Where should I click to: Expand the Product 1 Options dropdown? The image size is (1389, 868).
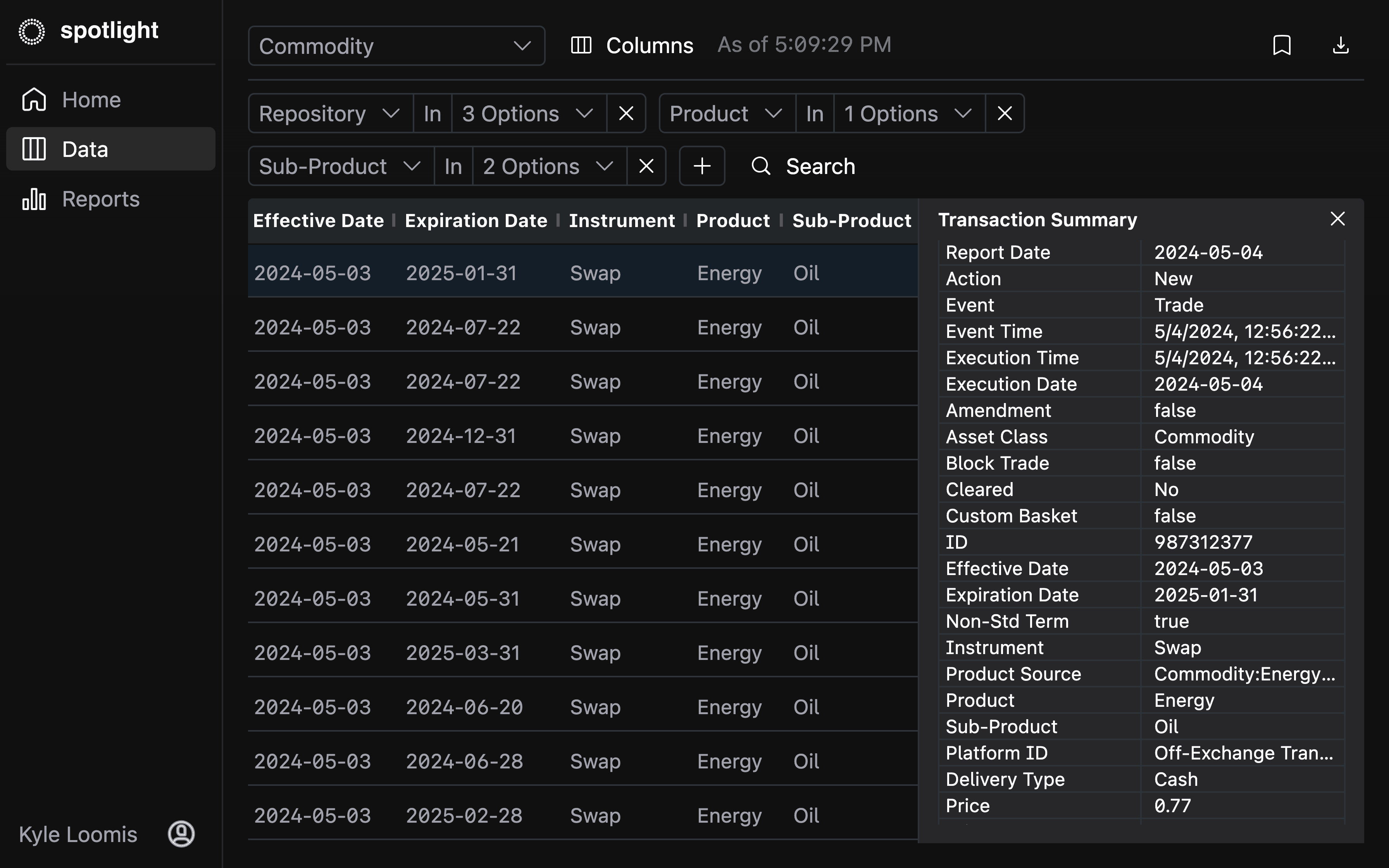tap(910, 114)
